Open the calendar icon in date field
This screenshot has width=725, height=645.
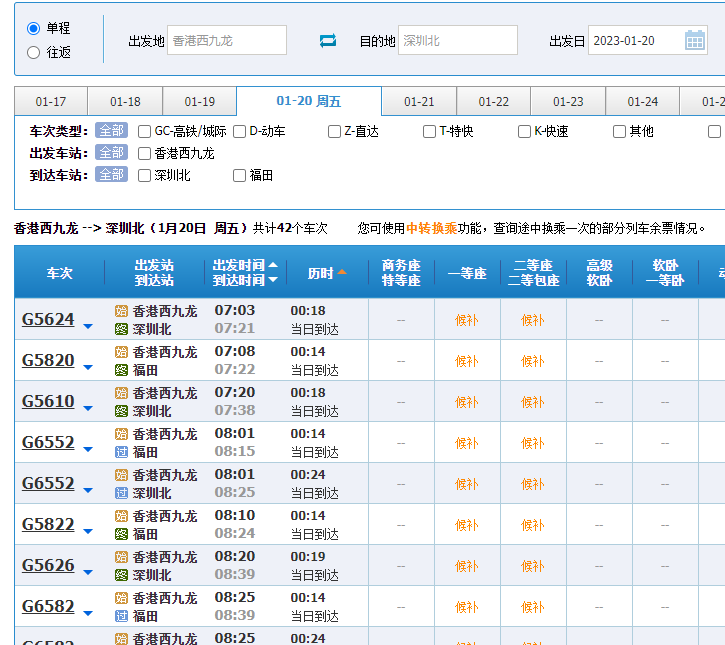(695, 41)
